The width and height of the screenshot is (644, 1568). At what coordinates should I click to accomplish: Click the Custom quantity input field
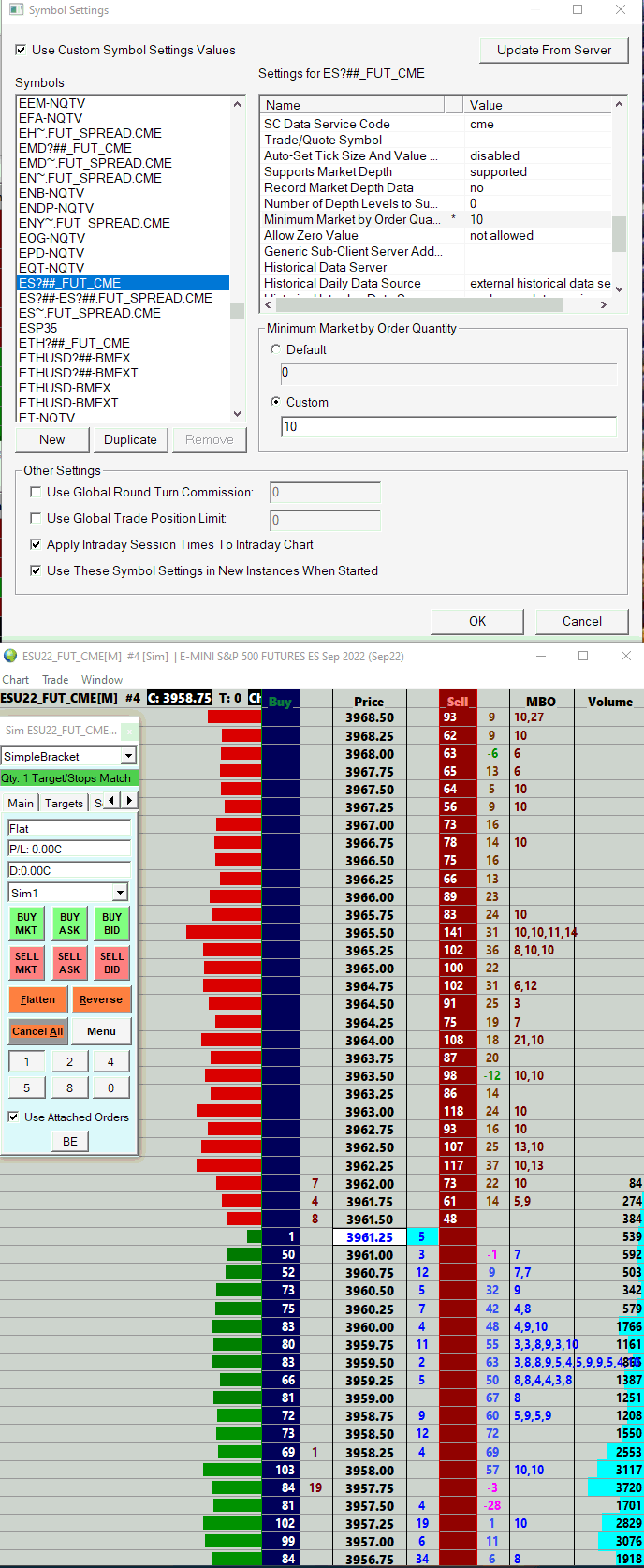pyautogui.click(x=448, y=426)
